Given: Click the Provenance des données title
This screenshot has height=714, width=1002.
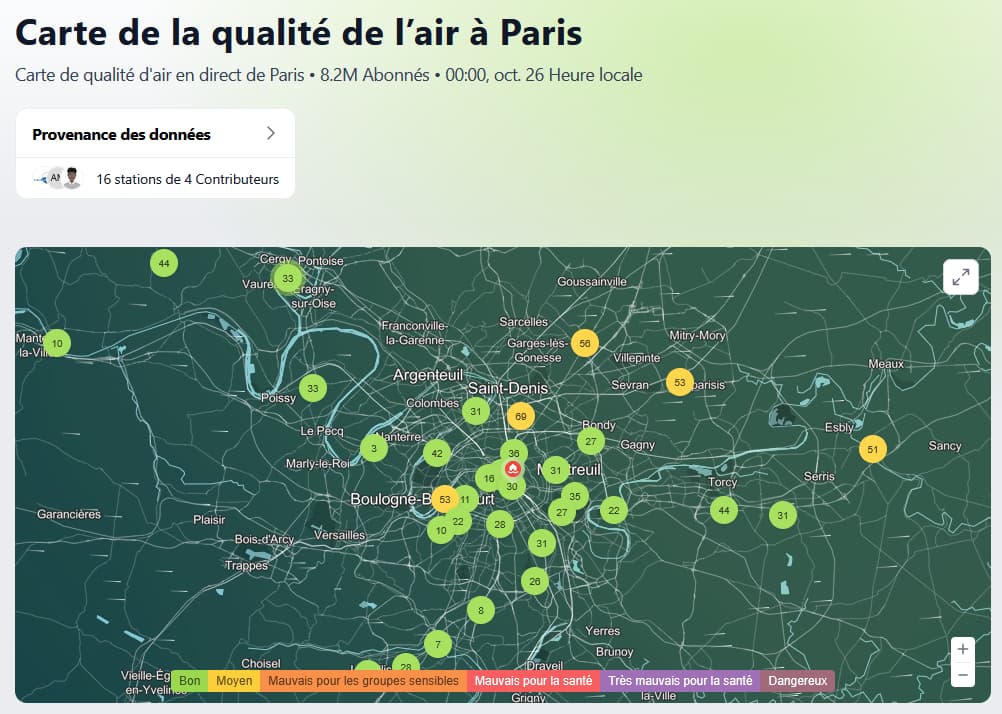Looking at the screenshot, I should coord(121,134).
